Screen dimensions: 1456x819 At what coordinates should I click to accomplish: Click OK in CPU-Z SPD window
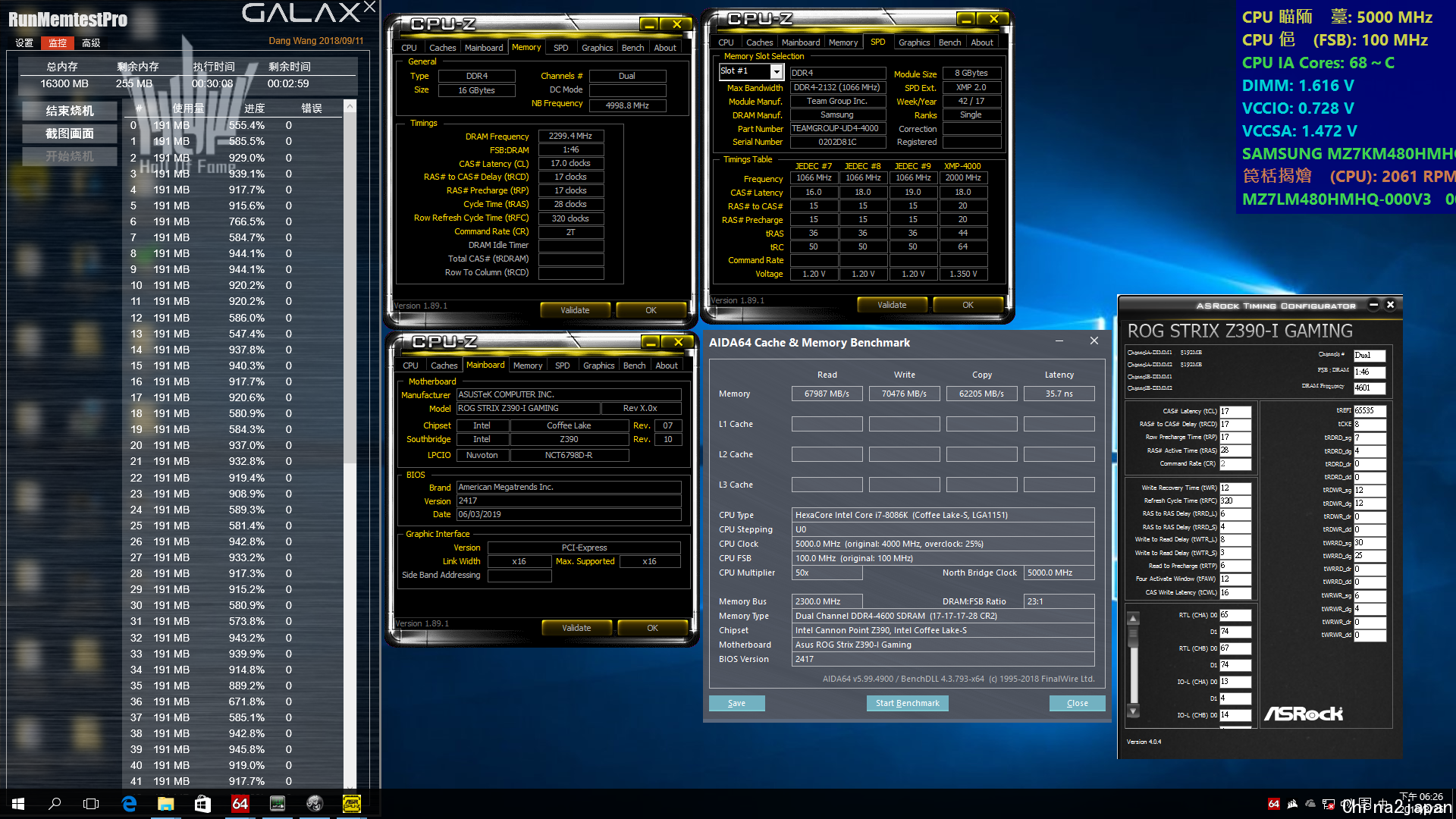click(968, 305)
